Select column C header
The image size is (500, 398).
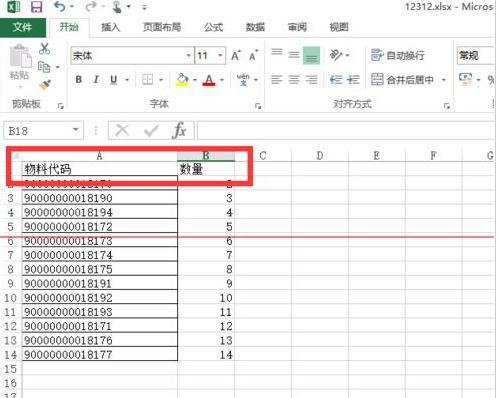[x=263, y=156]
